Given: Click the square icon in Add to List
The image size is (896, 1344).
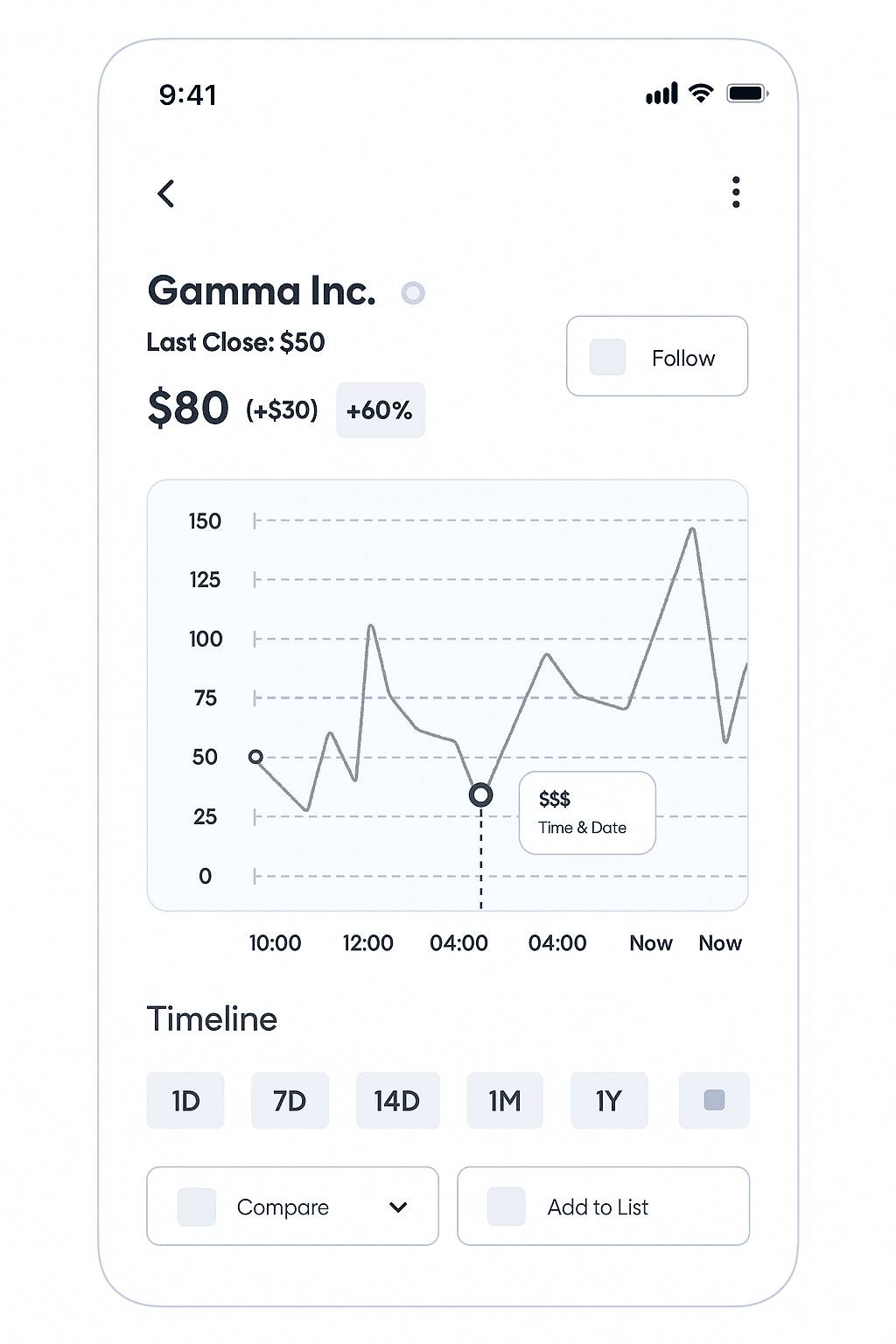Looking at the screenshot, I should pos(506,1206).
